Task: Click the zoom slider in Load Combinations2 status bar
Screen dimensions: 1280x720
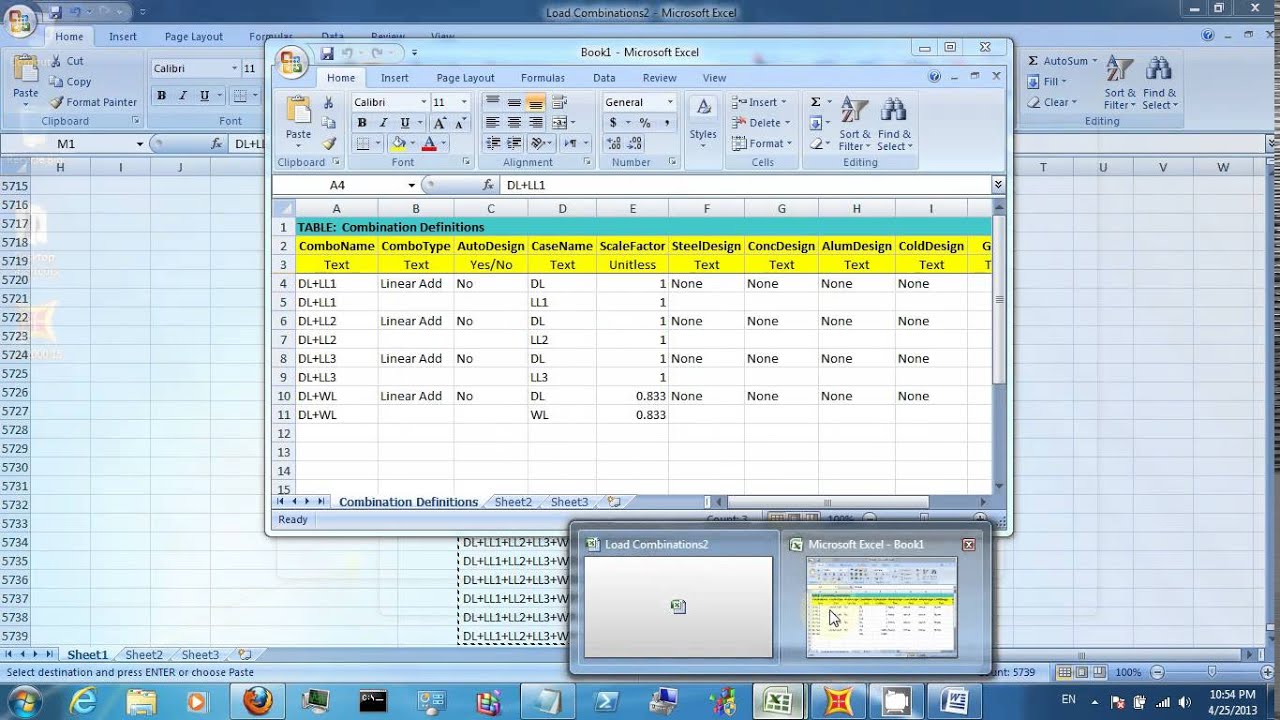Action: [x=1212, y=672]
